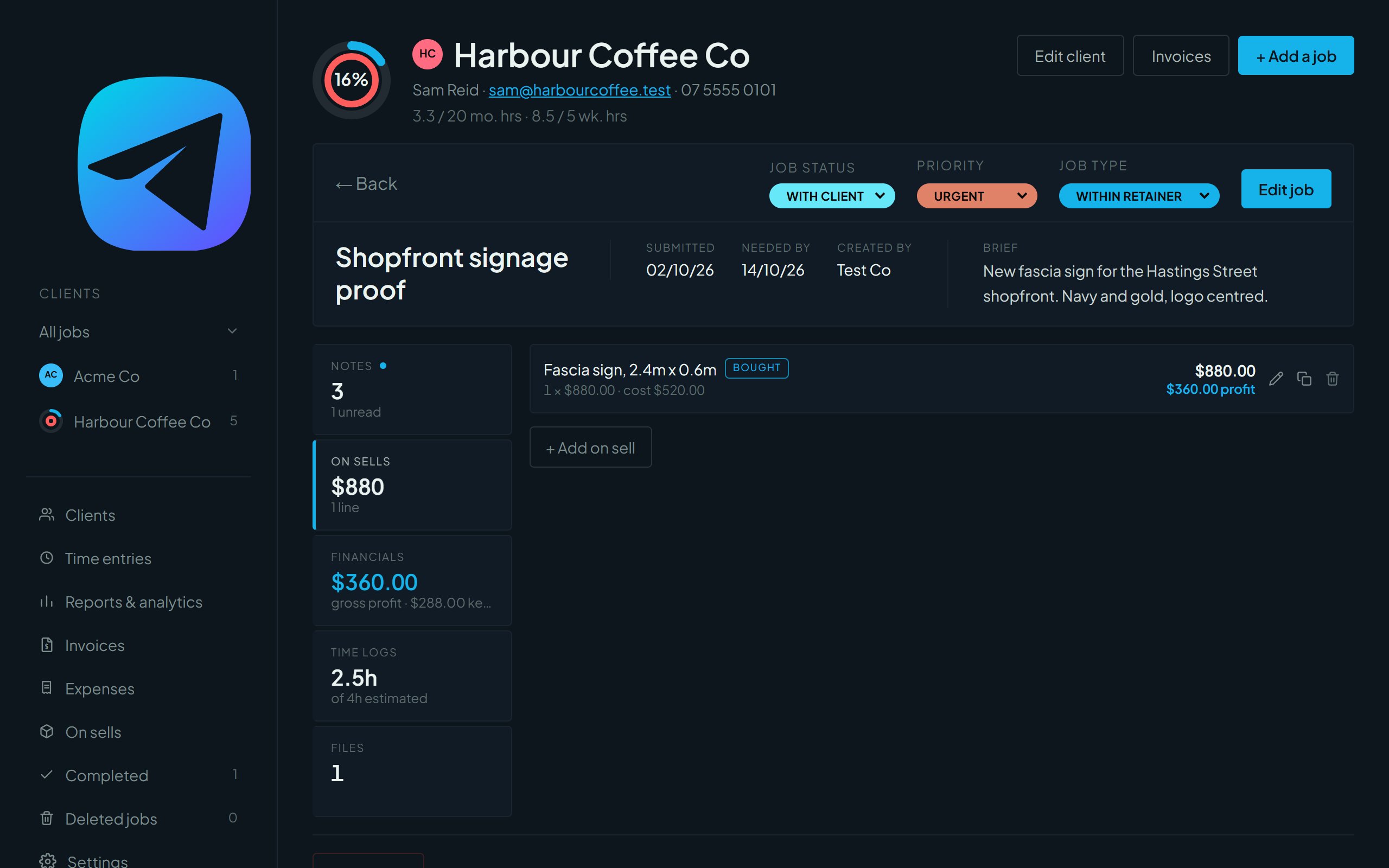Open Settings page
The image size is (1389, 868).
pyautogui.click(x=138, y=860)
